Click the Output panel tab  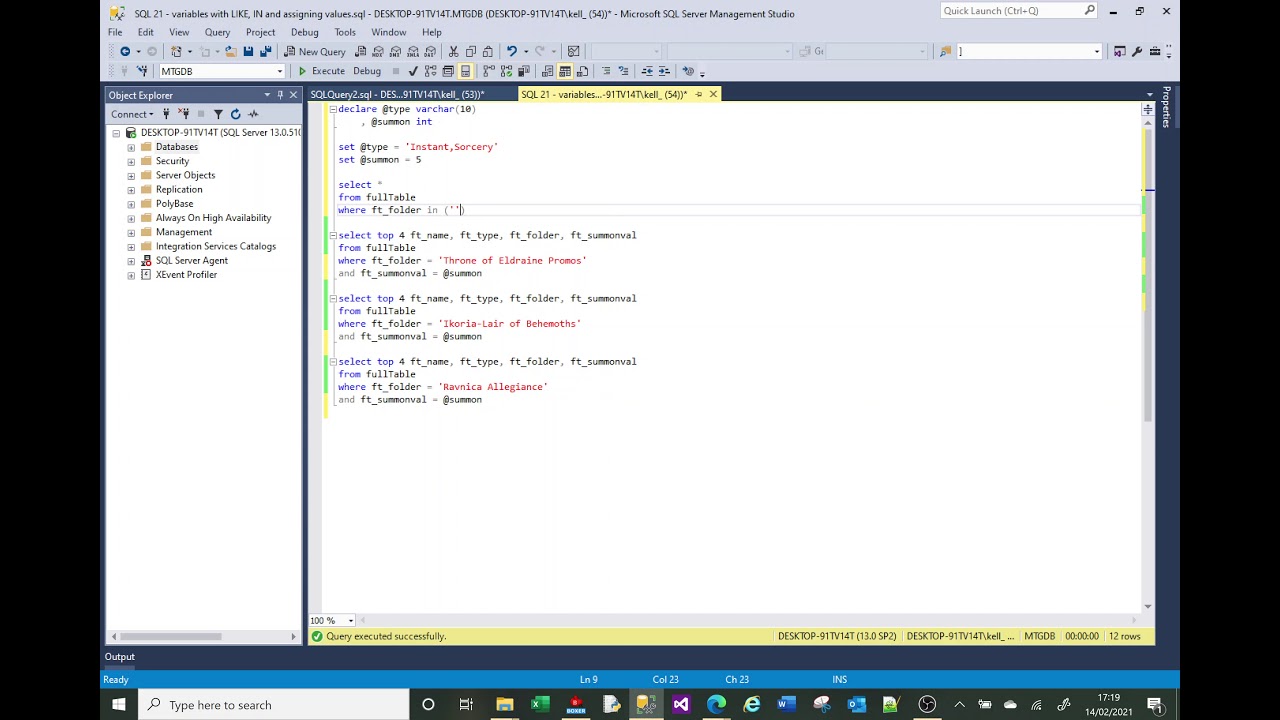(x=120, y=657)
